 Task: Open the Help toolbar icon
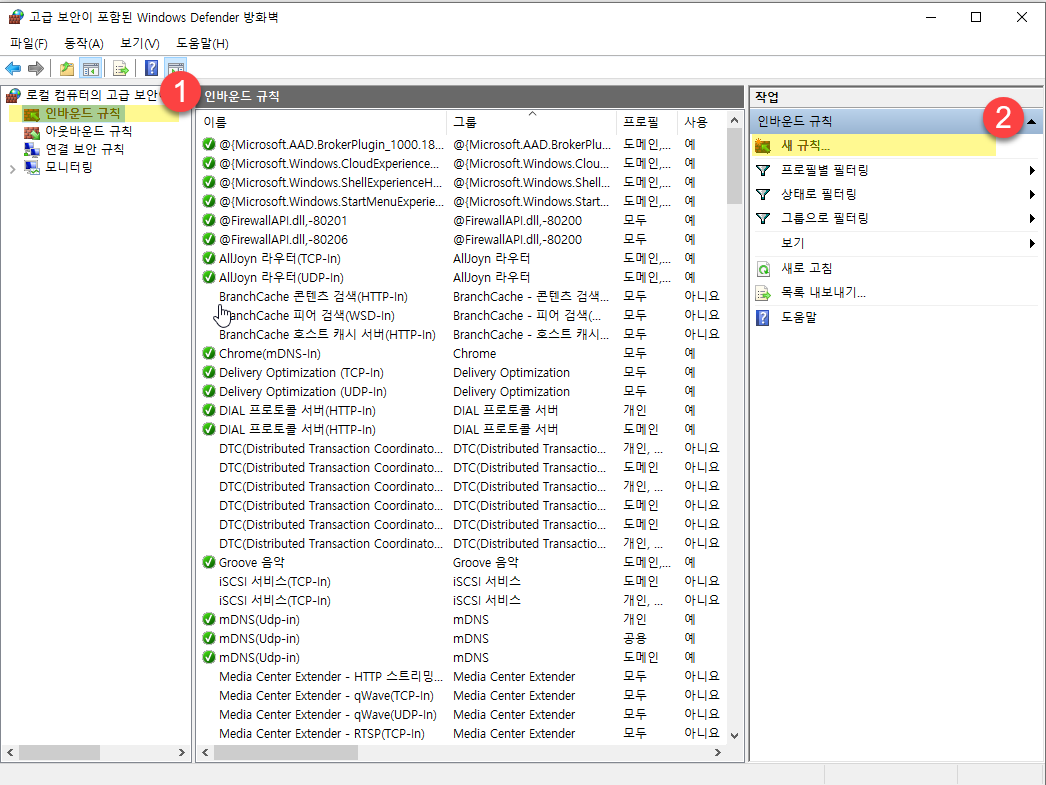tap(151, 68)
